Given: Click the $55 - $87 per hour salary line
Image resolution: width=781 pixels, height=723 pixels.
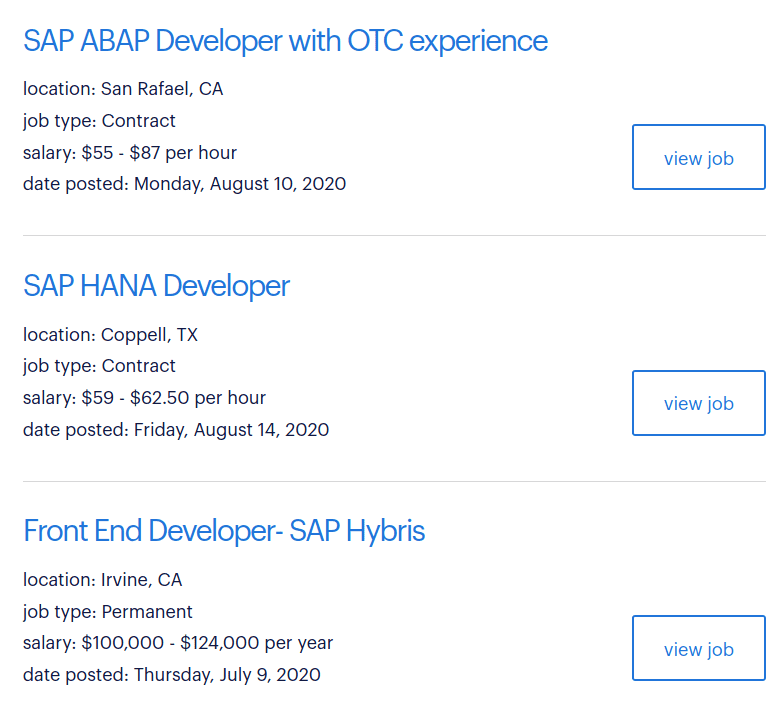Looking at the screenshot, I should pyautogui.click(x=130, y=153).
